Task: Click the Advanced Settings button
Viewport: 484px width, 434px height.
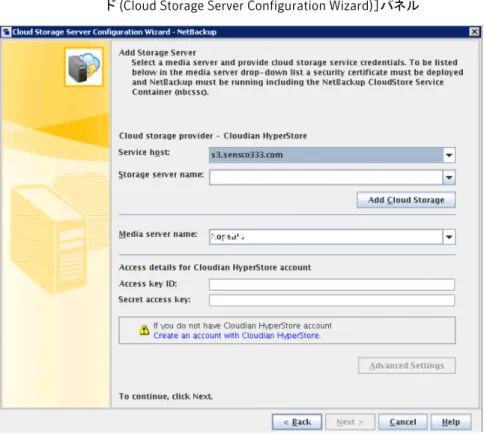Action: coord(407,366)
